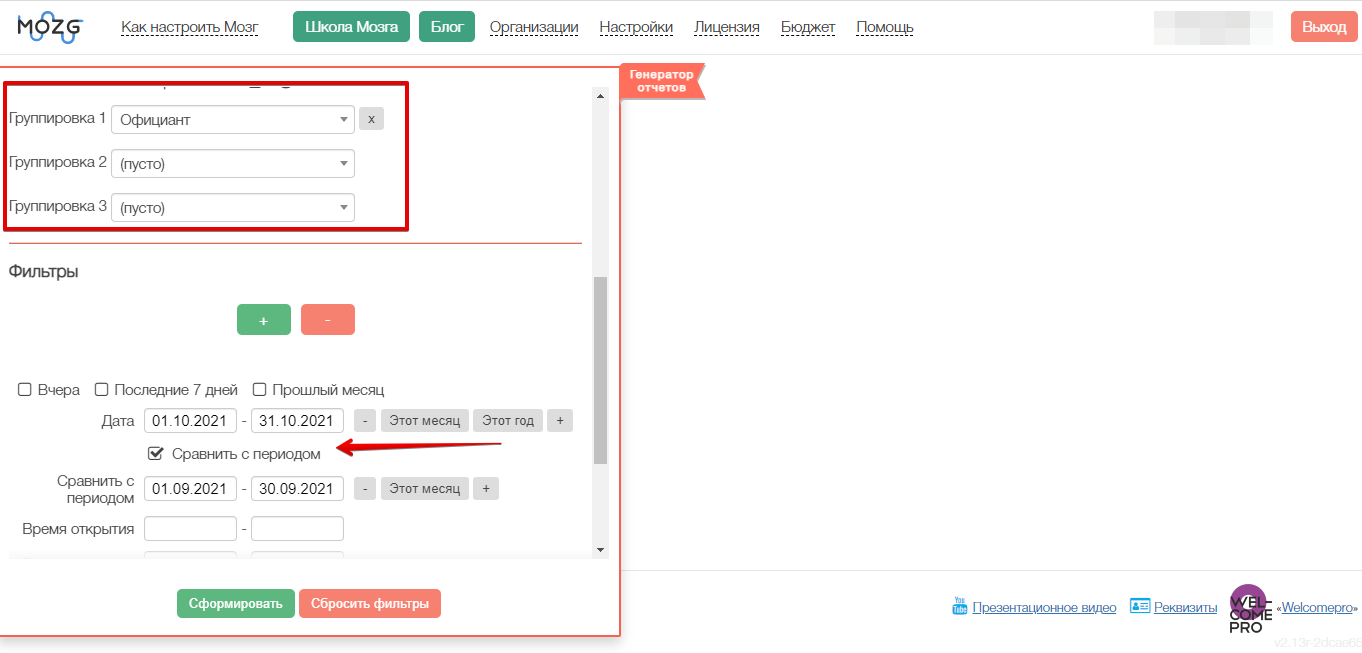The width and height of the screenshot is (1362, 653).
Task: Toggle the Последние 7 дней checkbox
Action: coord(102,390)
